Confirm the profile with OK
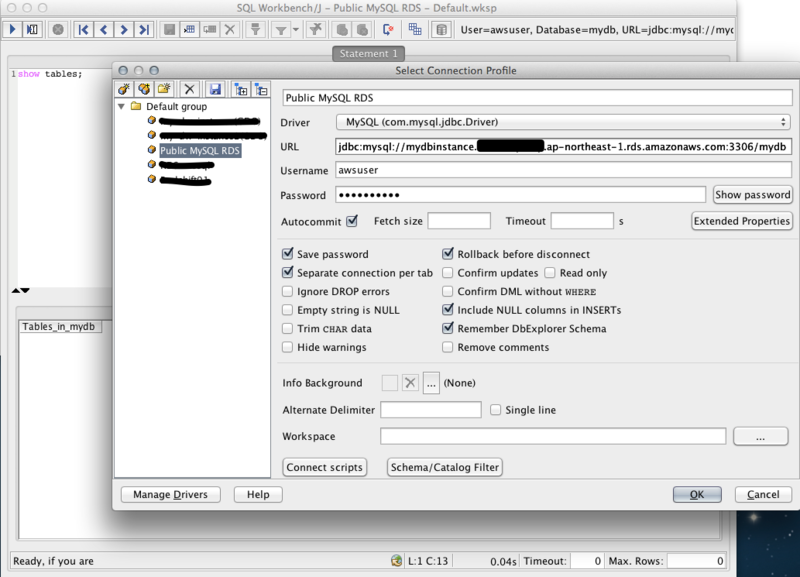The image size is (800, 577). [x=697, y=494]
